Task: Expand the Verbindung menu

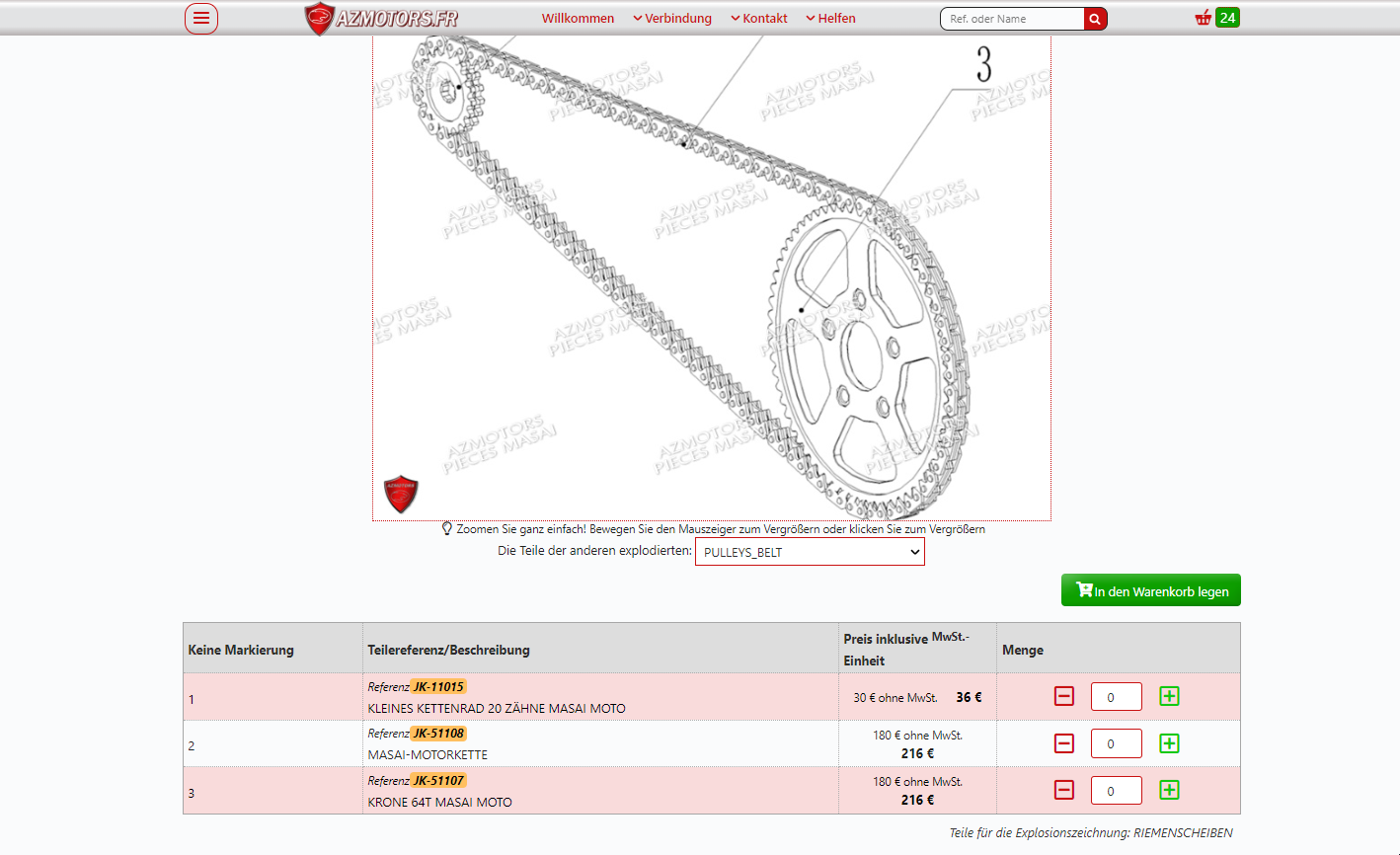Action: [x=672, y=19]
